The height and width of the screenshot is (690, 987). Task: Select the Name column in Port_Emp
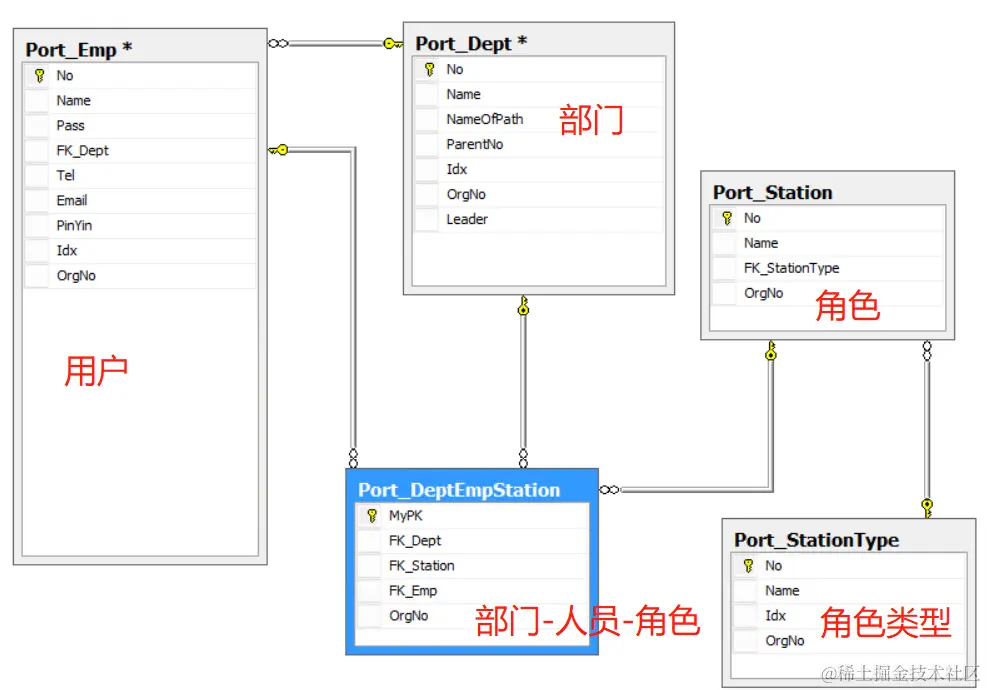pyautogui.click(x=140, y=101)
